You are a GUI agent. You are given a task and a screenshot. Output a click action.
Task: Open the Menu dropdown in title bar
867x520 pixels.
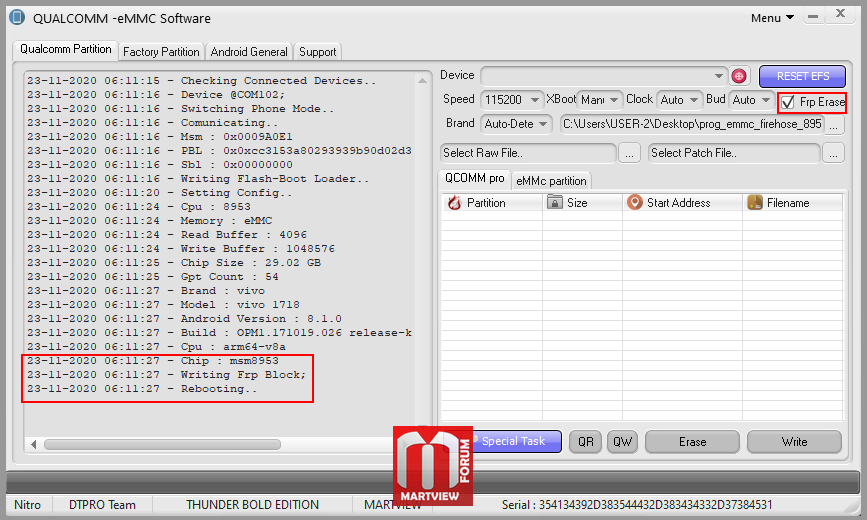[772, 18]
